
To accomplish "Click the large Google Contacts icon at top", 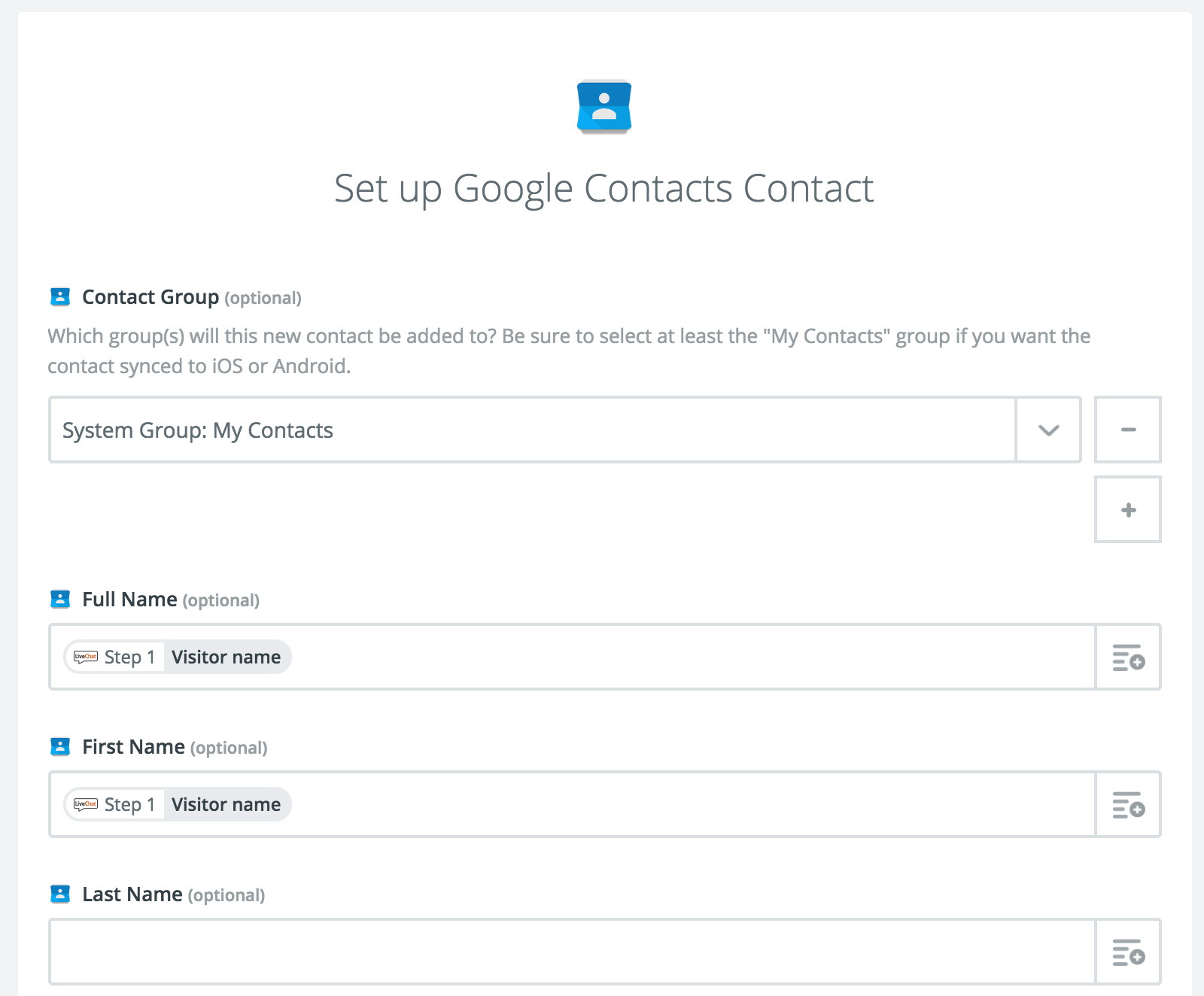I will [604, 107].
